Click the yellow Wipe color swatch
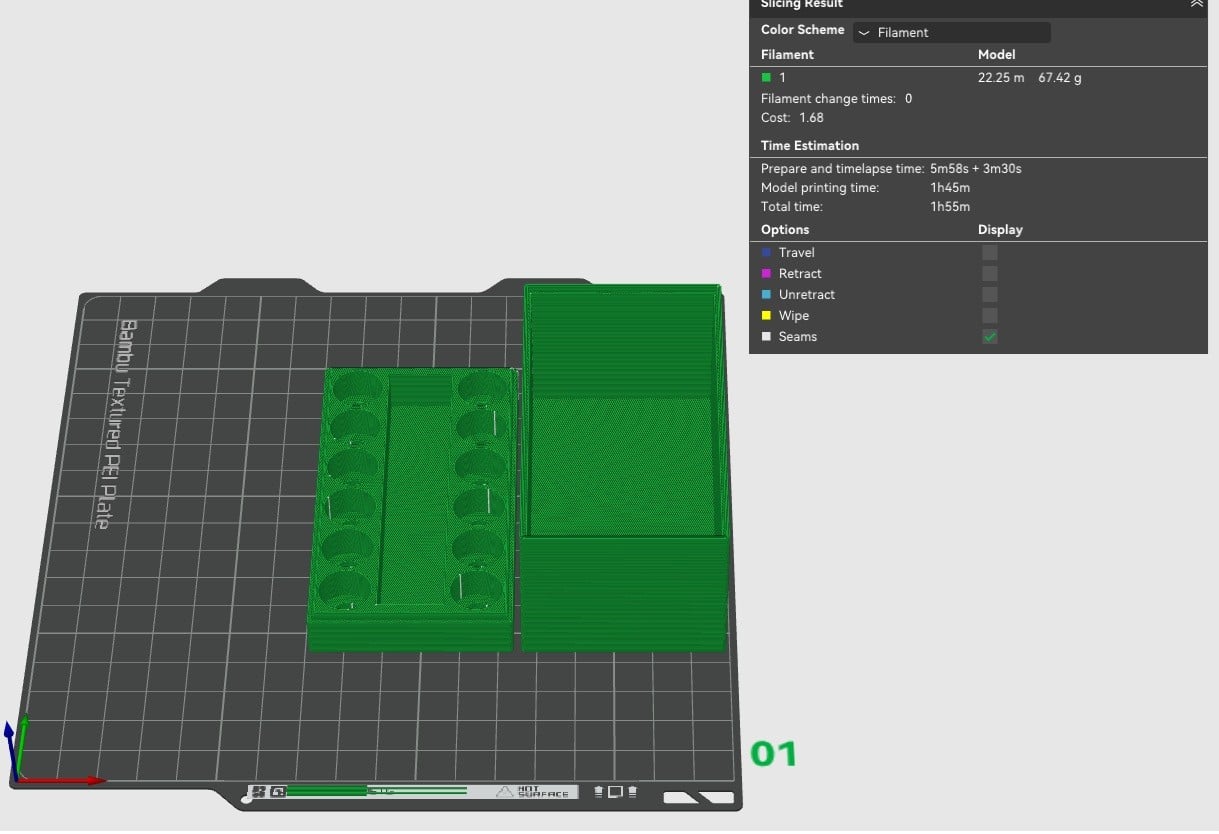Screen dimensions: 1219x834 tap(766, 316)
